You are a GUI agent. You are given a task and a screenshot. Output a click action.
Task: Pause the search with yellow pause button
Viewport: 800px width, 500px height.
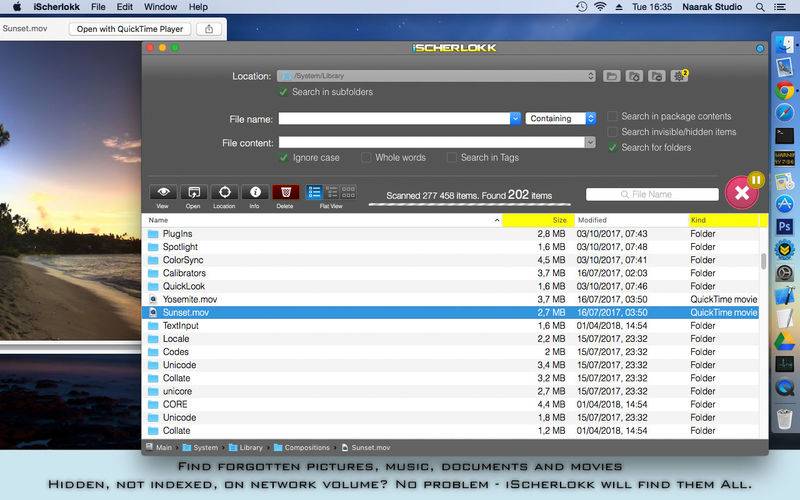(x=756, y=180)
